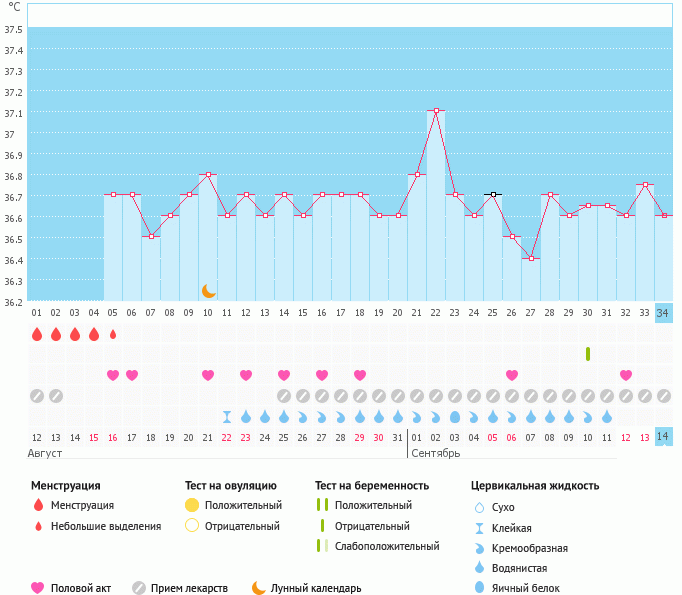The width and height of the screenshot is (682, 595).
Task: Click the hourglass sticky fluid icon on day 11
Action: [227, 416]
